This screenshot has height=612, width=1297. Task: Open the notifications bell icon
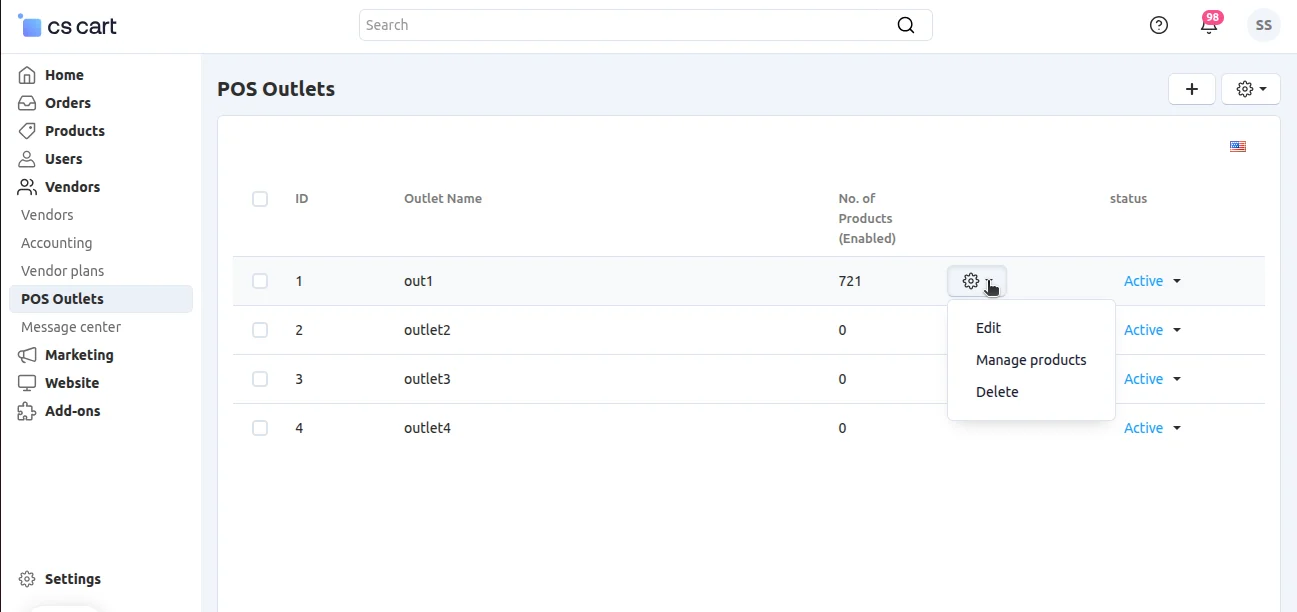[1209, 26]
